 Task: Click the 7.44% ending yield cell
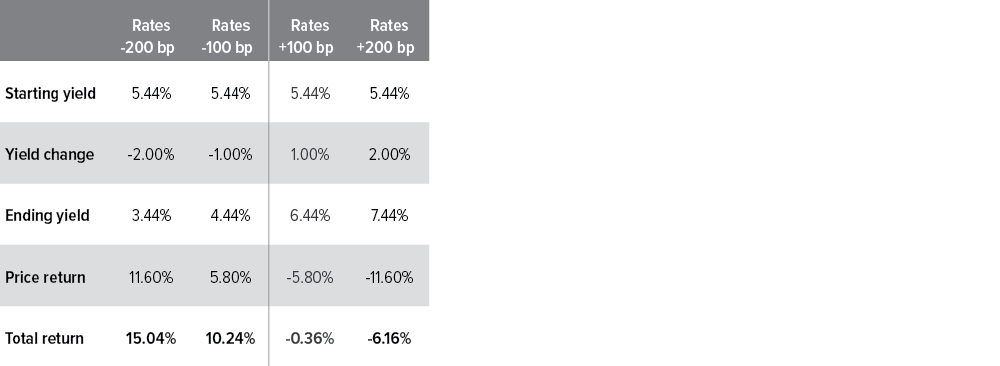click(x=389, y=216)
